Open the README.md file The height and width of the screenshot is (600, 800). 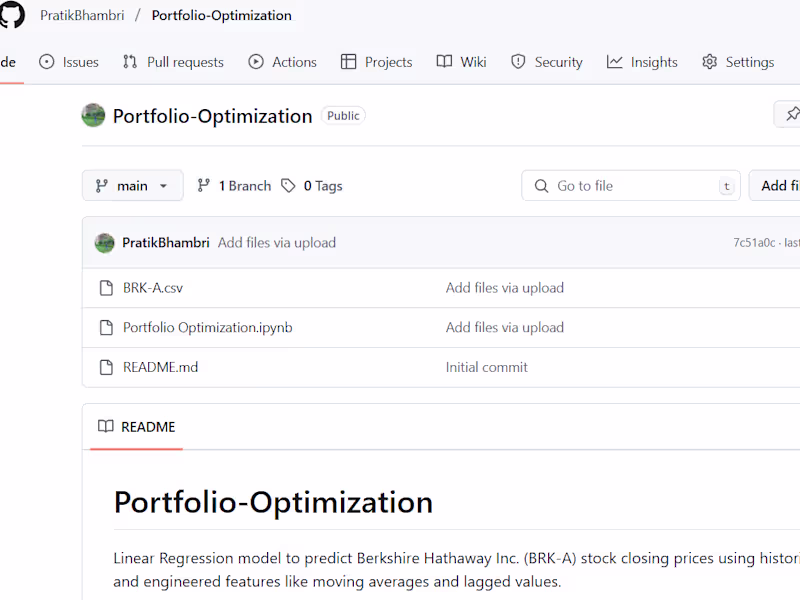point(160,367)
